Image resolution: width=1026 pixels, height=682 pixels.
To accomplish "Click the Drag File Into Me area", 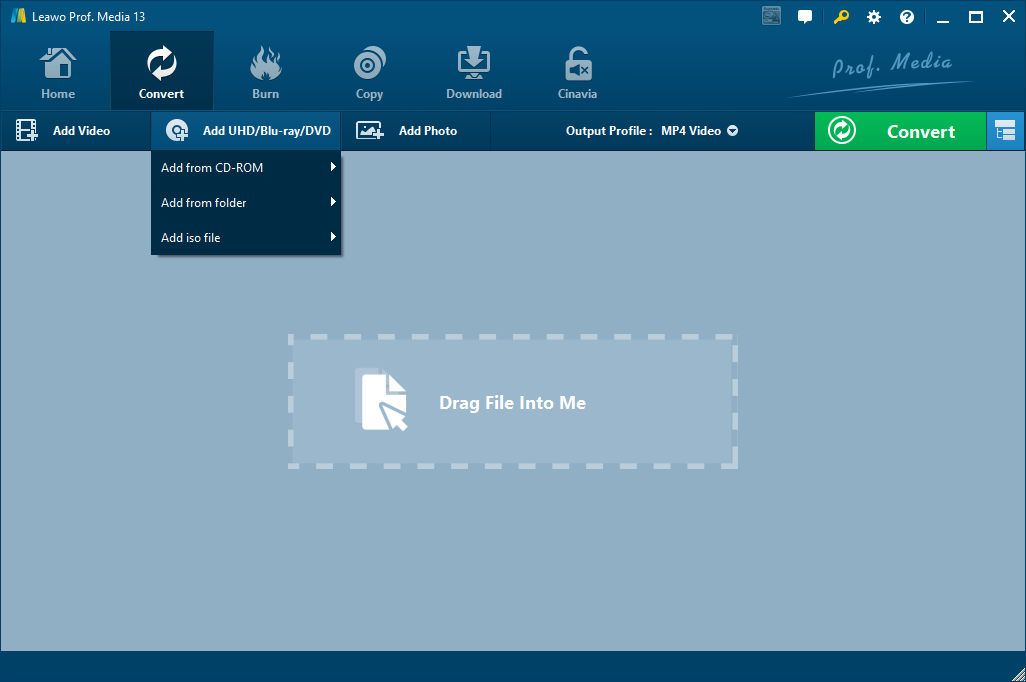I will point(512,402).
